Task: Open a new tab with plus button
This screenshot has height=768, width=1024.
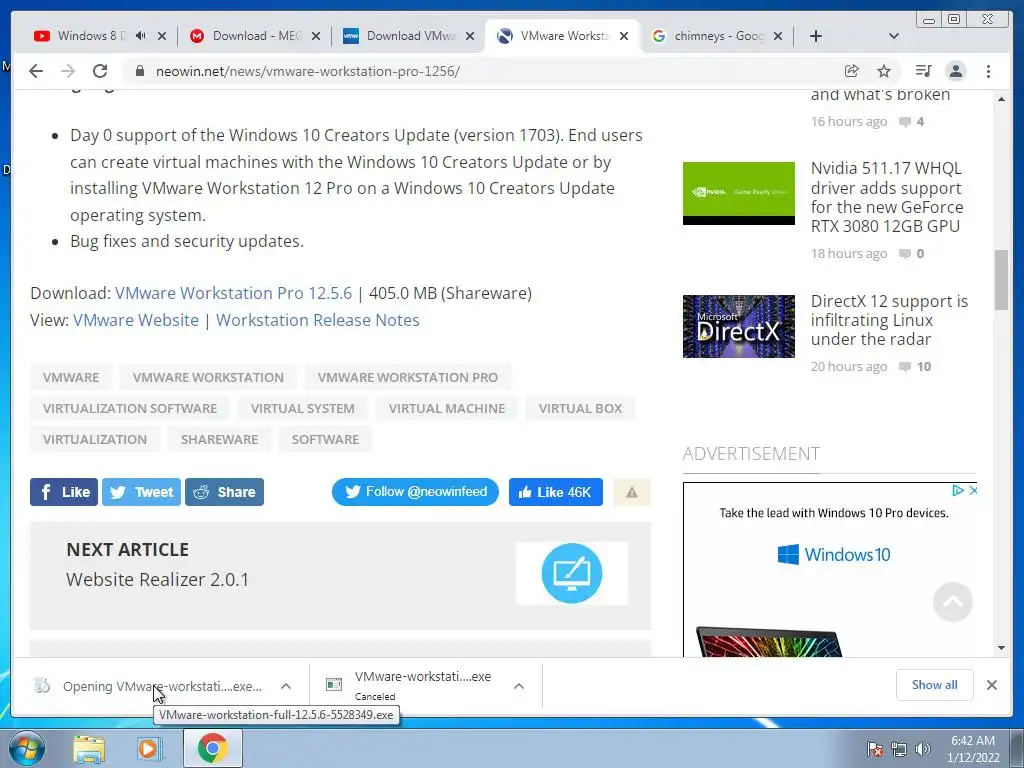Action: [x=816, y=36]
